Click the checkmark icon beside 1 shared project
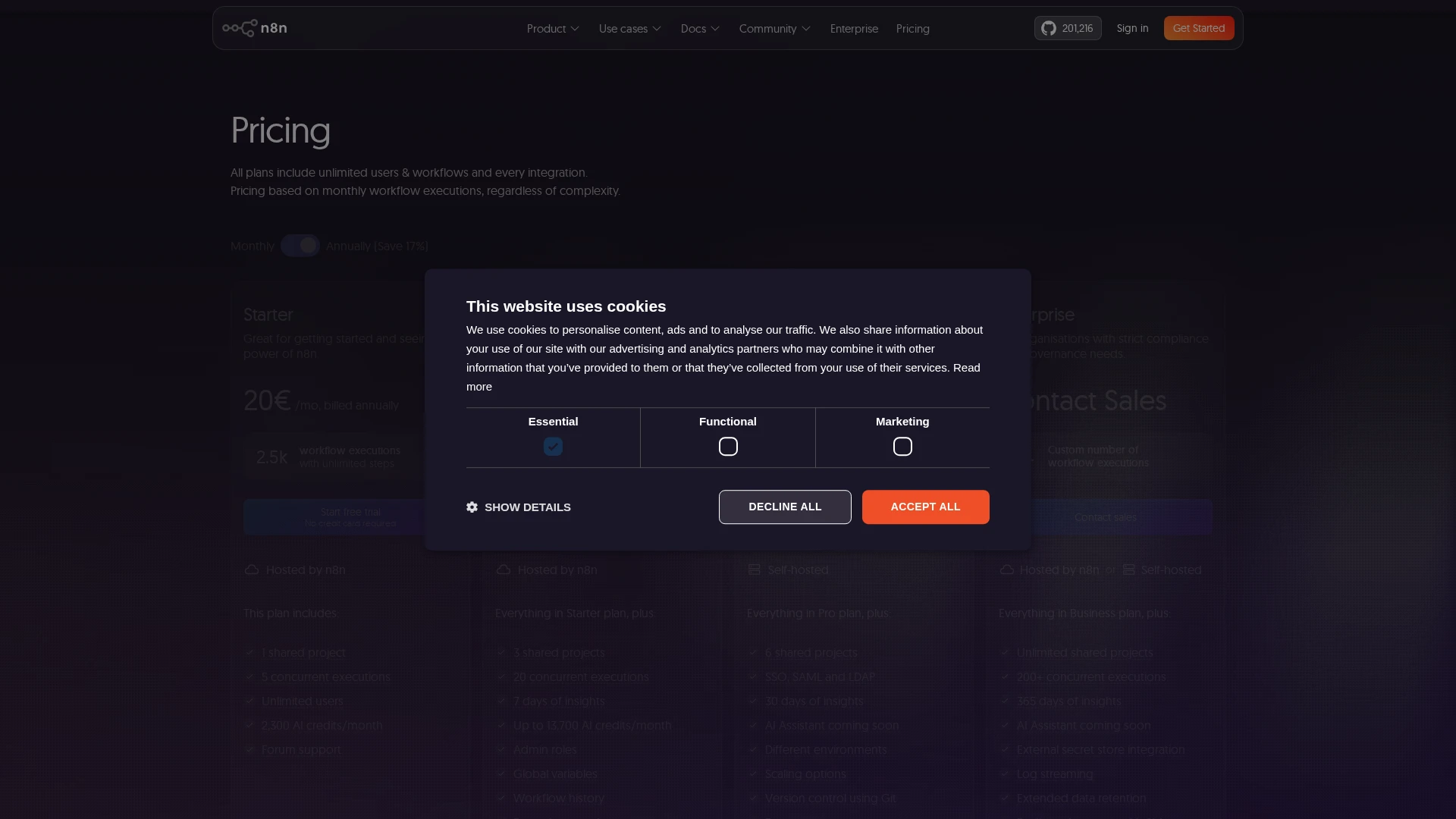 pos(249,652)
